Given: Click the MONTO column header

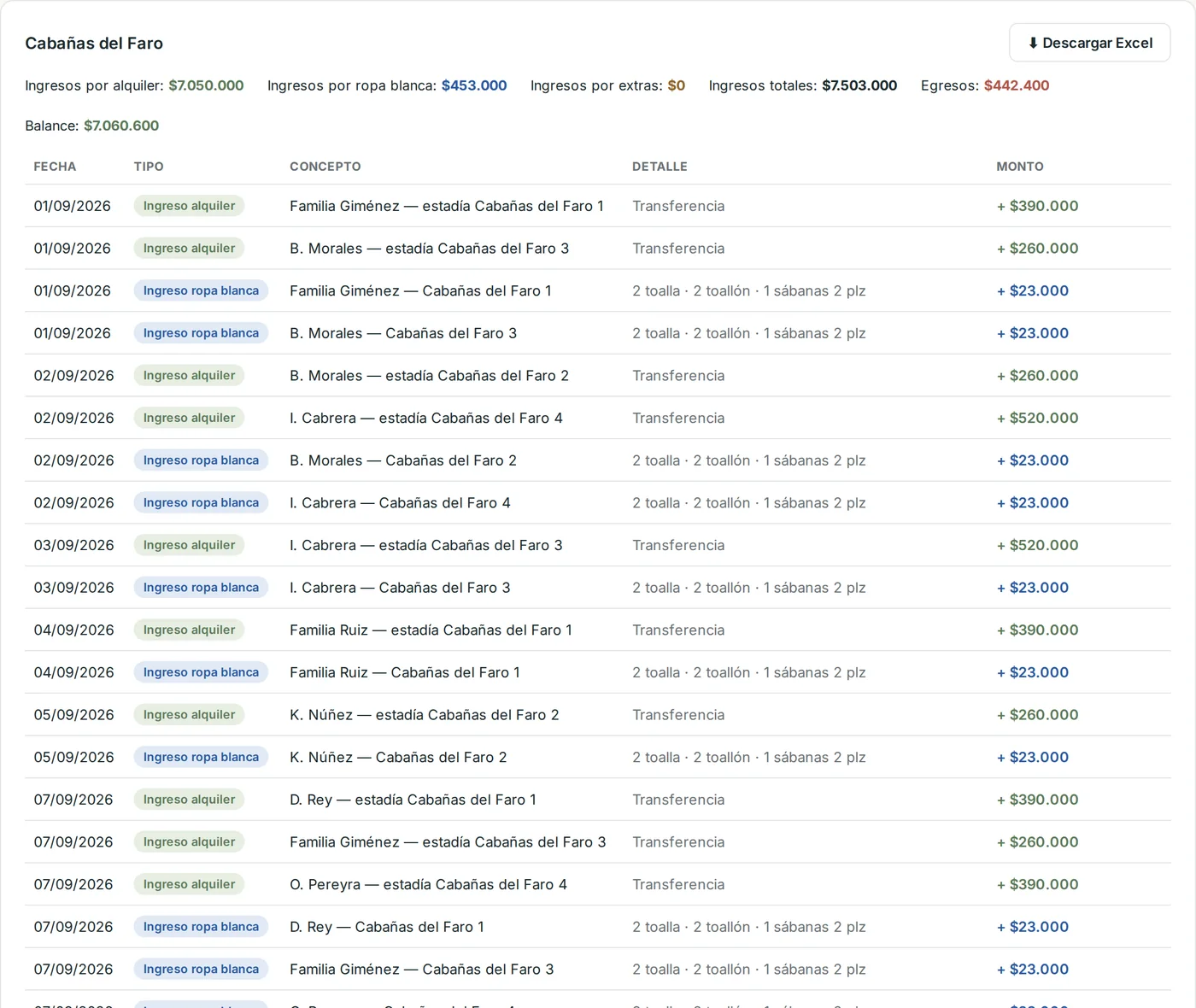Looking at the screenshot, I should (1020, 167).
